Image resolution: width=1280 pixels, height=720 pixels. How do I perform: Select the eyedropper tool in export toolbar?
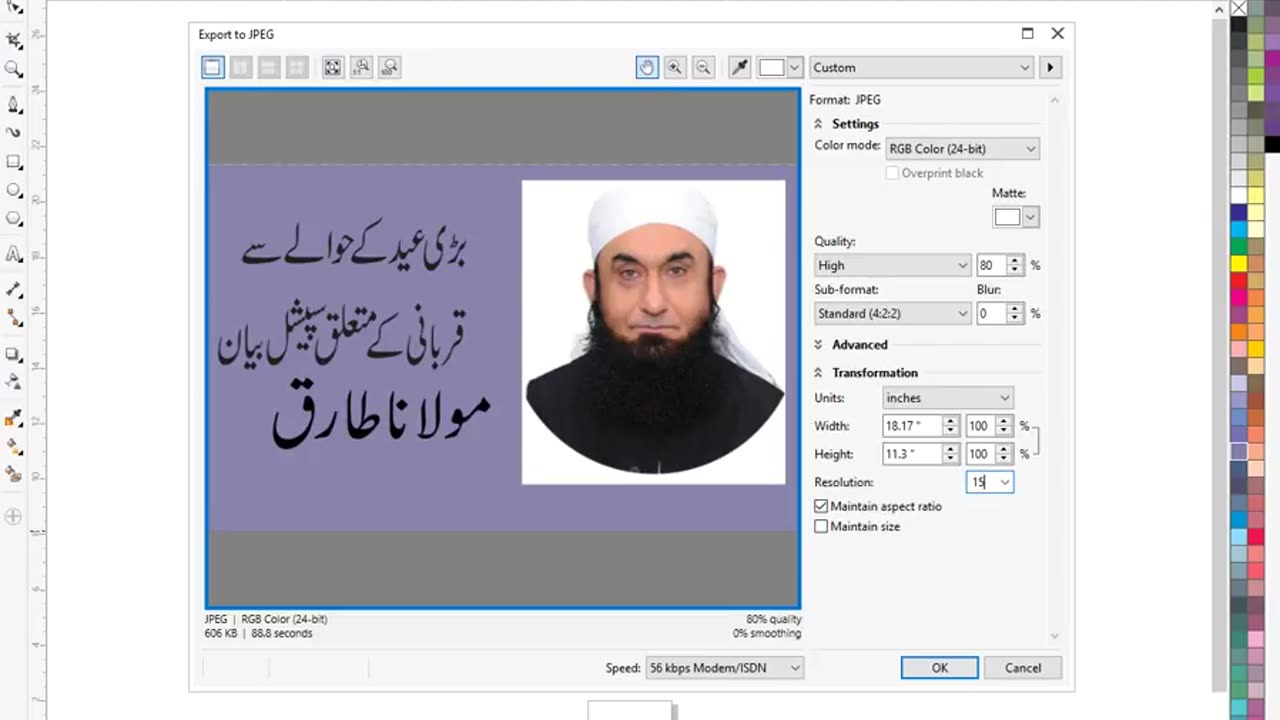click(740, 67)
